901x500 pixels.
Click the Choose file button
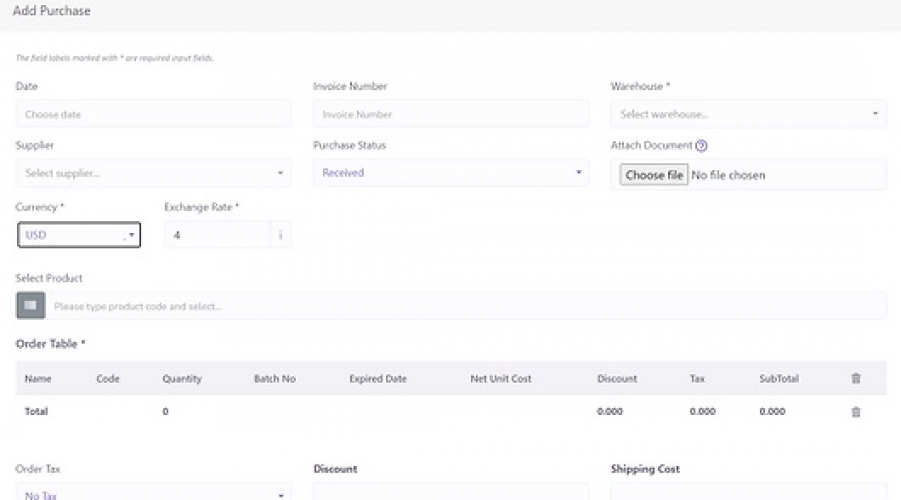pyautogui.click(x=654, y=175)
